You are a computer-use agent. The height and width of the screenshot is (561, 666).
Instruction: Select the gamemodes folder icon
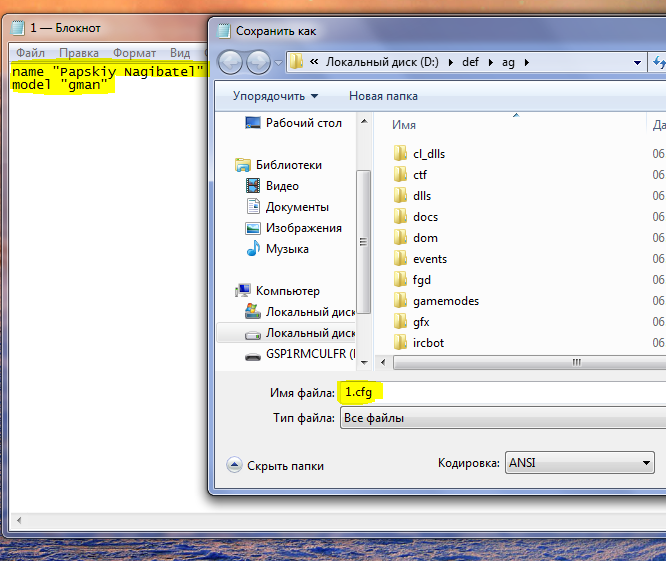tap(400, 300)
